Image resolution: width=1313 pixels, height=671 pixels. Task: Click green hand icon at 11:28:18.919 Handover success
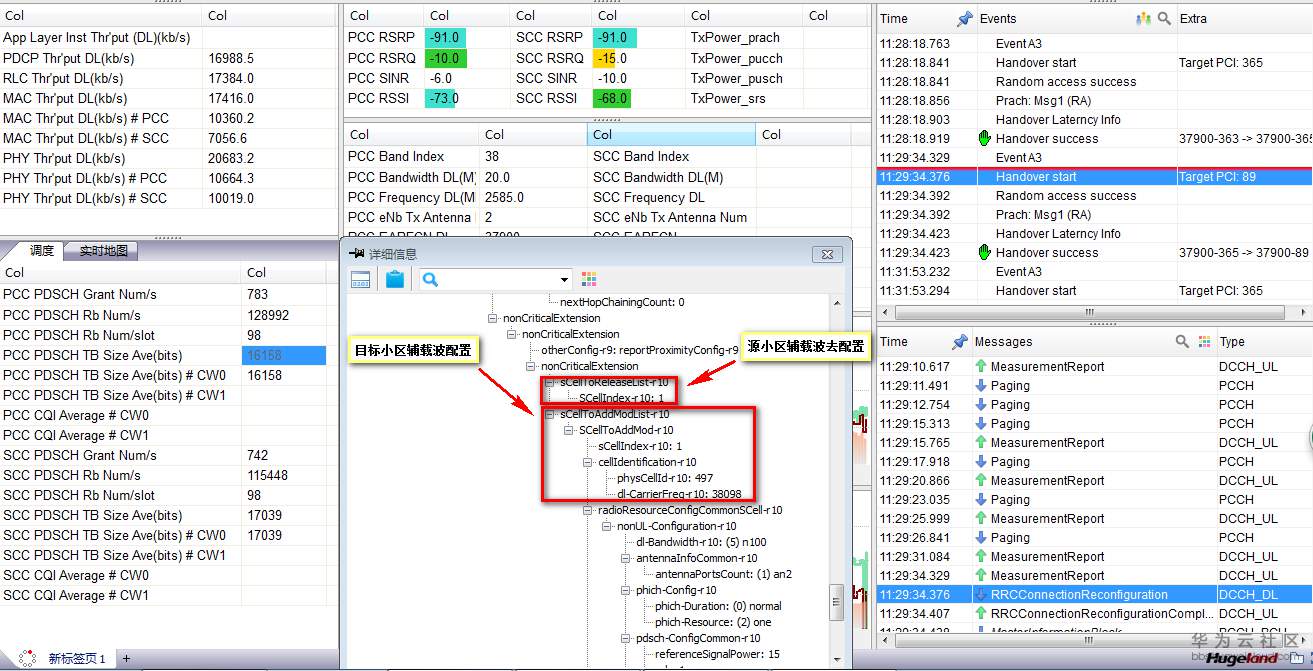984,139
